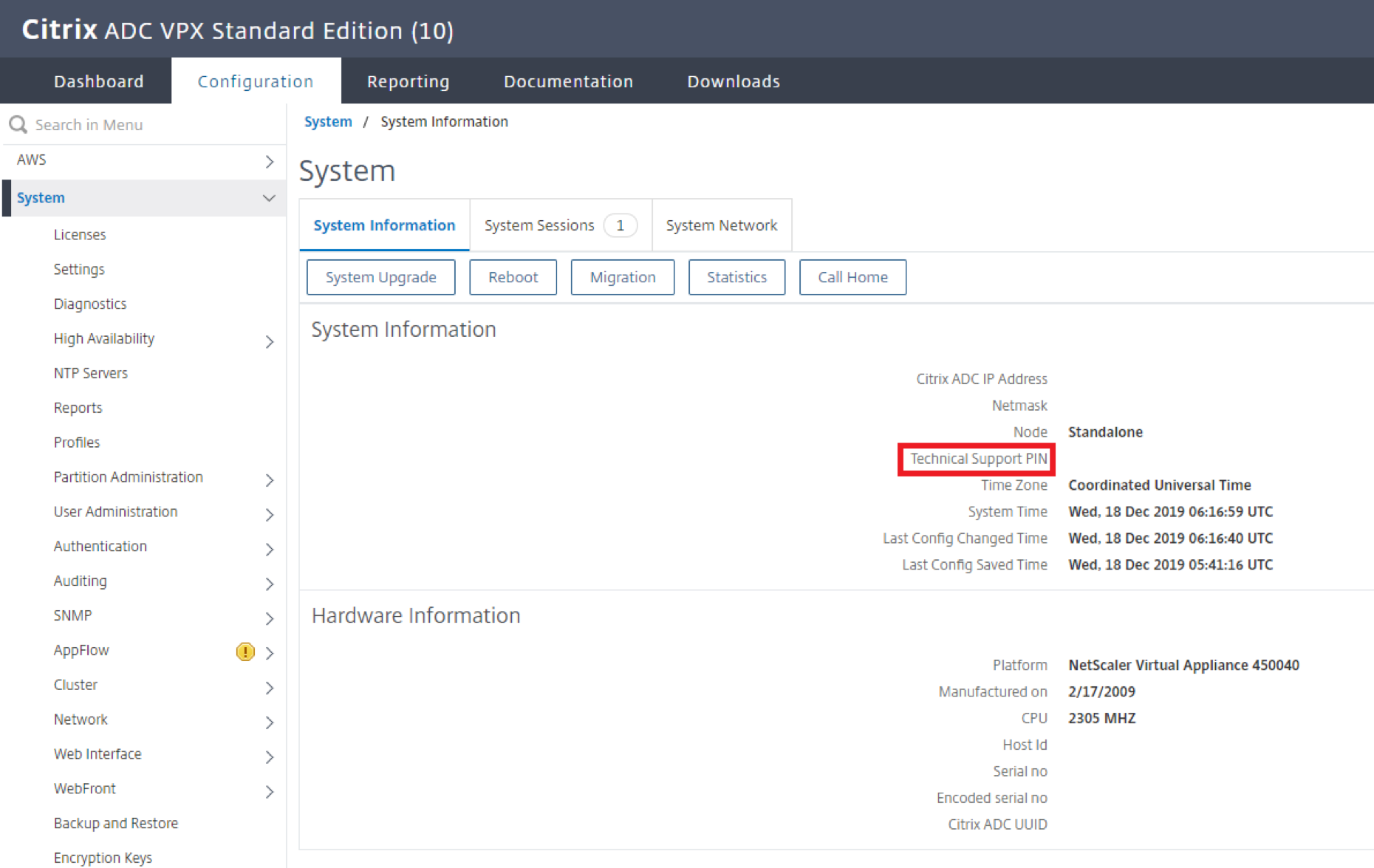Expand the AWS menu chevron
The width and height of the screenshot is (1374, 868).
pyautogui.click(x=270, y=161)
